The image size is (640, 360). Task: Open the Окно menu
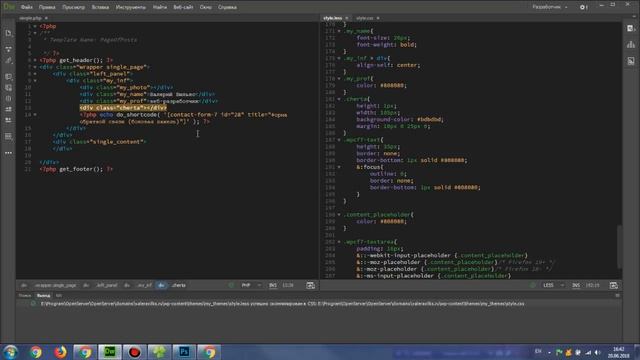[x=205, y=7]
